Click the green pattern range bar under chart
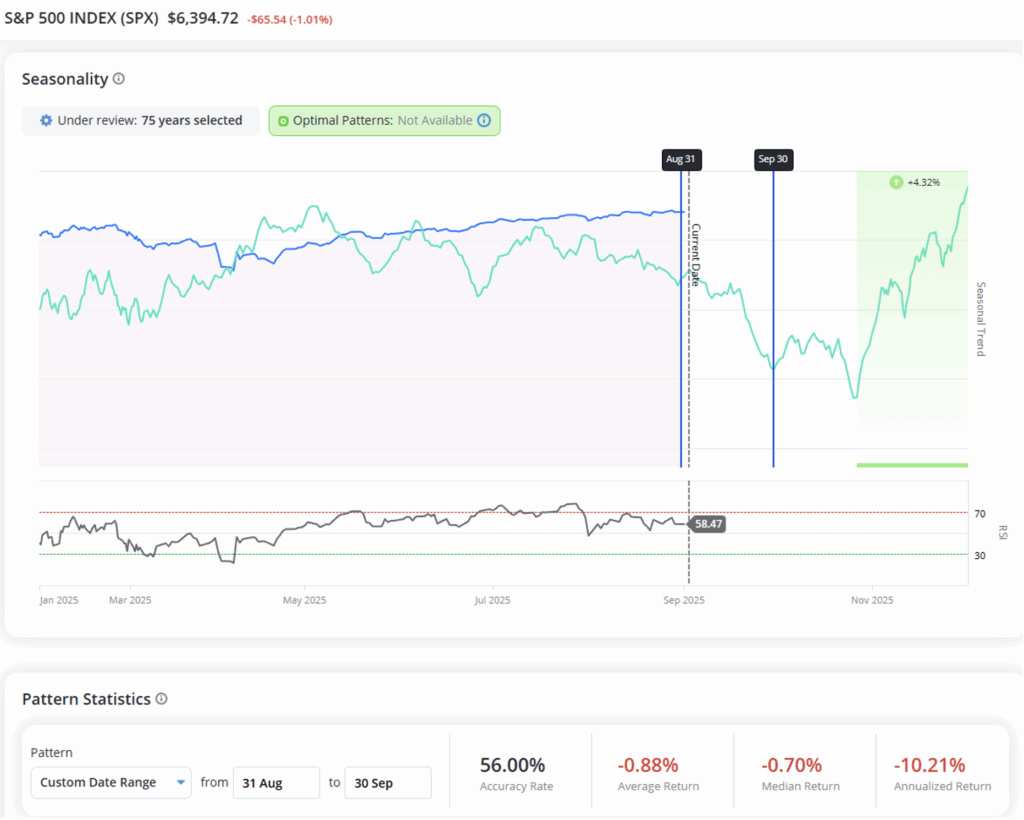 tap(912, 465)
